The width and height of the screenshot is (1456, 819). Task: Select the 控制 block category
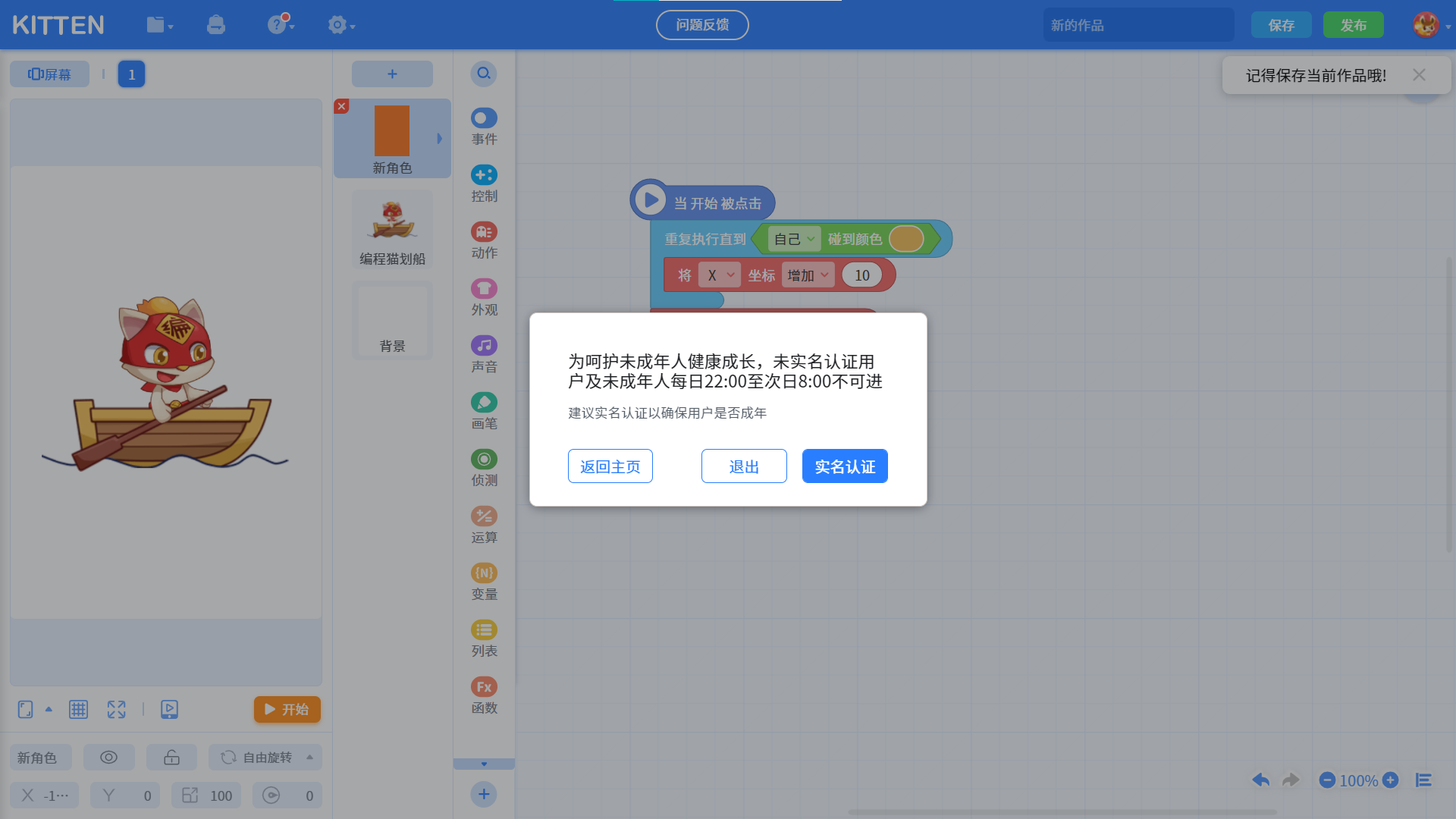484,184
